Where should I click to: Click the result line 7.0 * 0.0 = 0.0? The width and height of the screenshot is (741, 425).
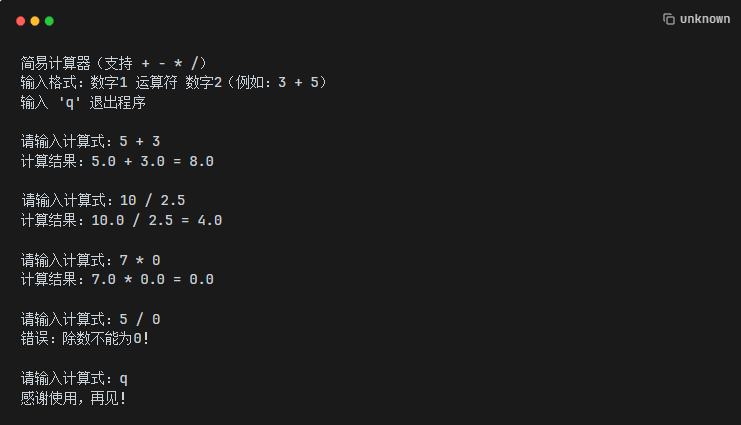[x=117, y=279]
